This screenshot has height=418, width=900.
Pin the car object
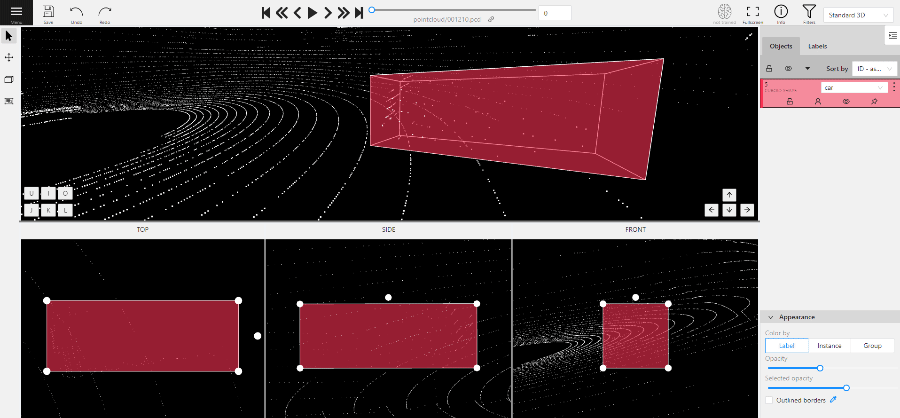pos(874,102)
